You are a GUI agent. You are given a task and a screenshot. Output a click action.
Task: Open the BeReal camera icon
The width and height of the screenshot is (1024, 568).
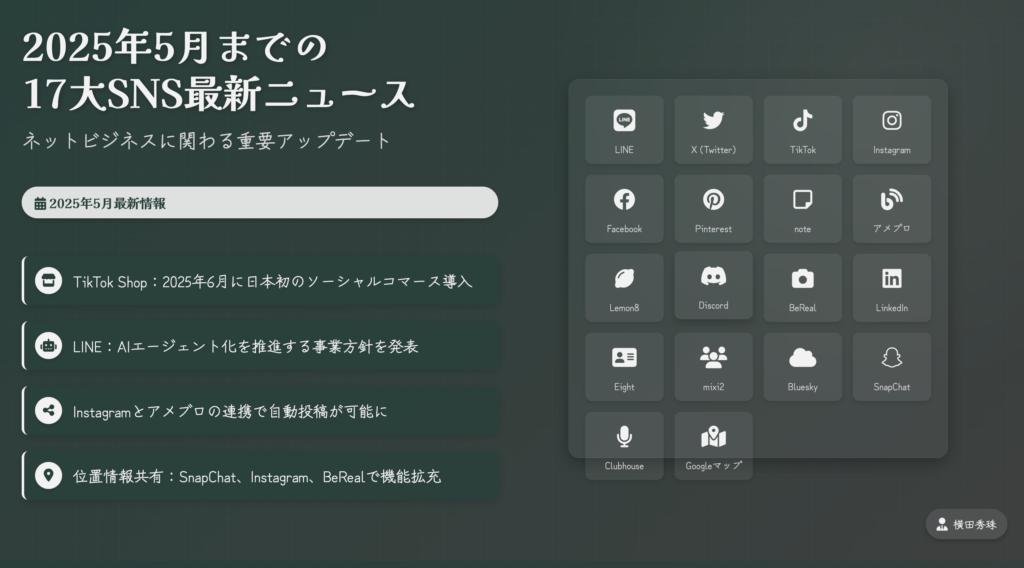[803, 279]
